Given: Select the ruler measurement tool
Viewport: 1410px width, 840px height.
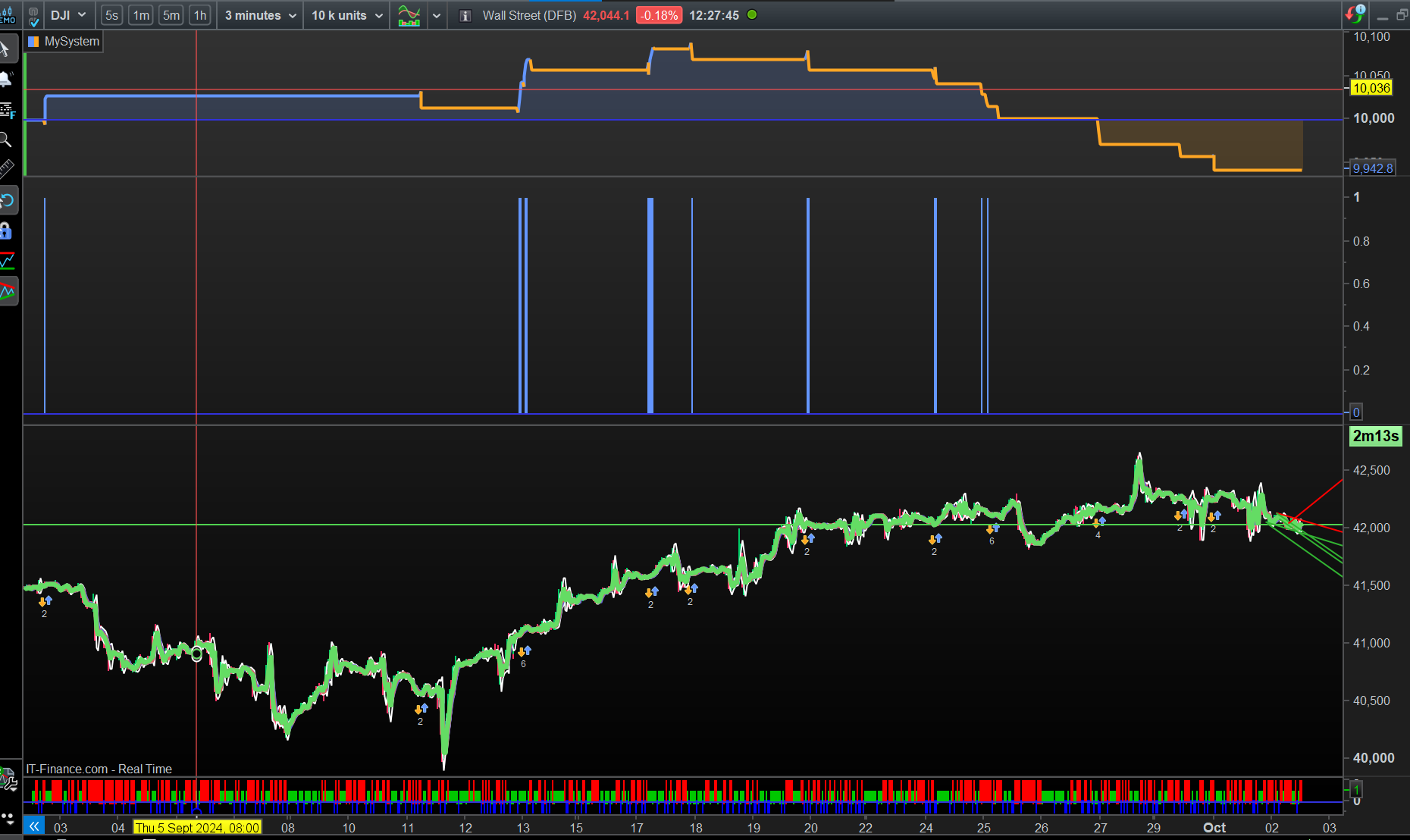Looking at the screenshot, I should point(6,169).
